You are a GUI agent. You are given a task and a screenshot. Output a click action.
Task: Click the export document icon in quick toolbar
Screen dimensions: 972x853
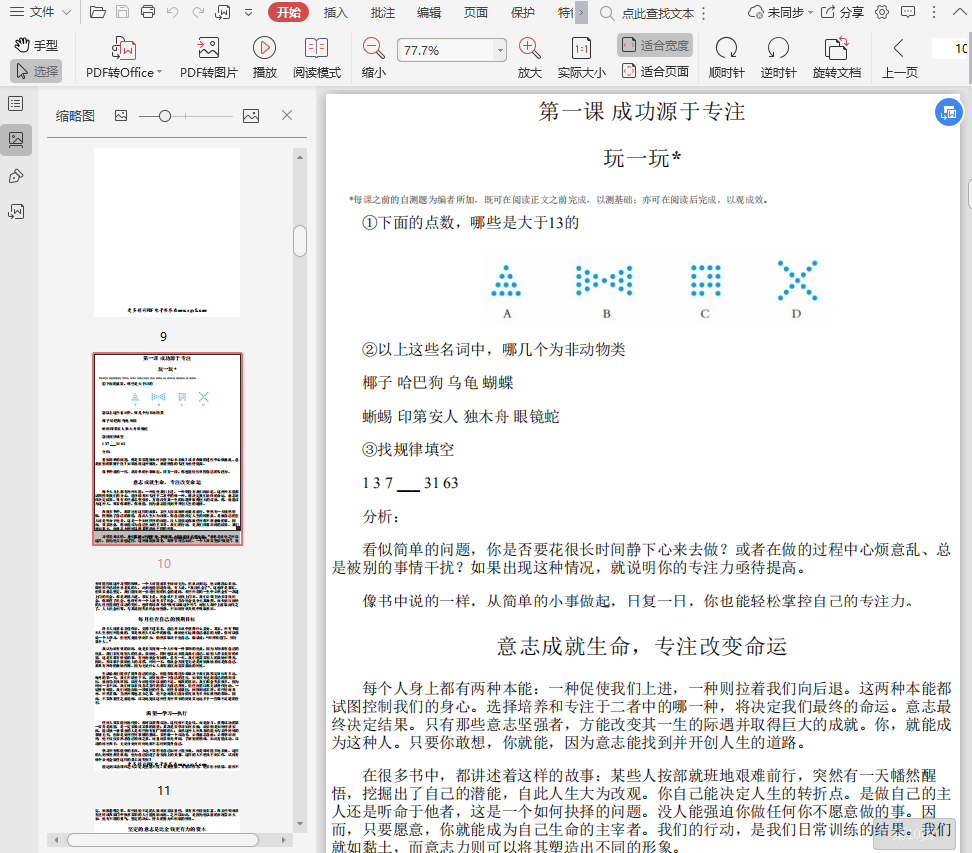coord(223,12)
